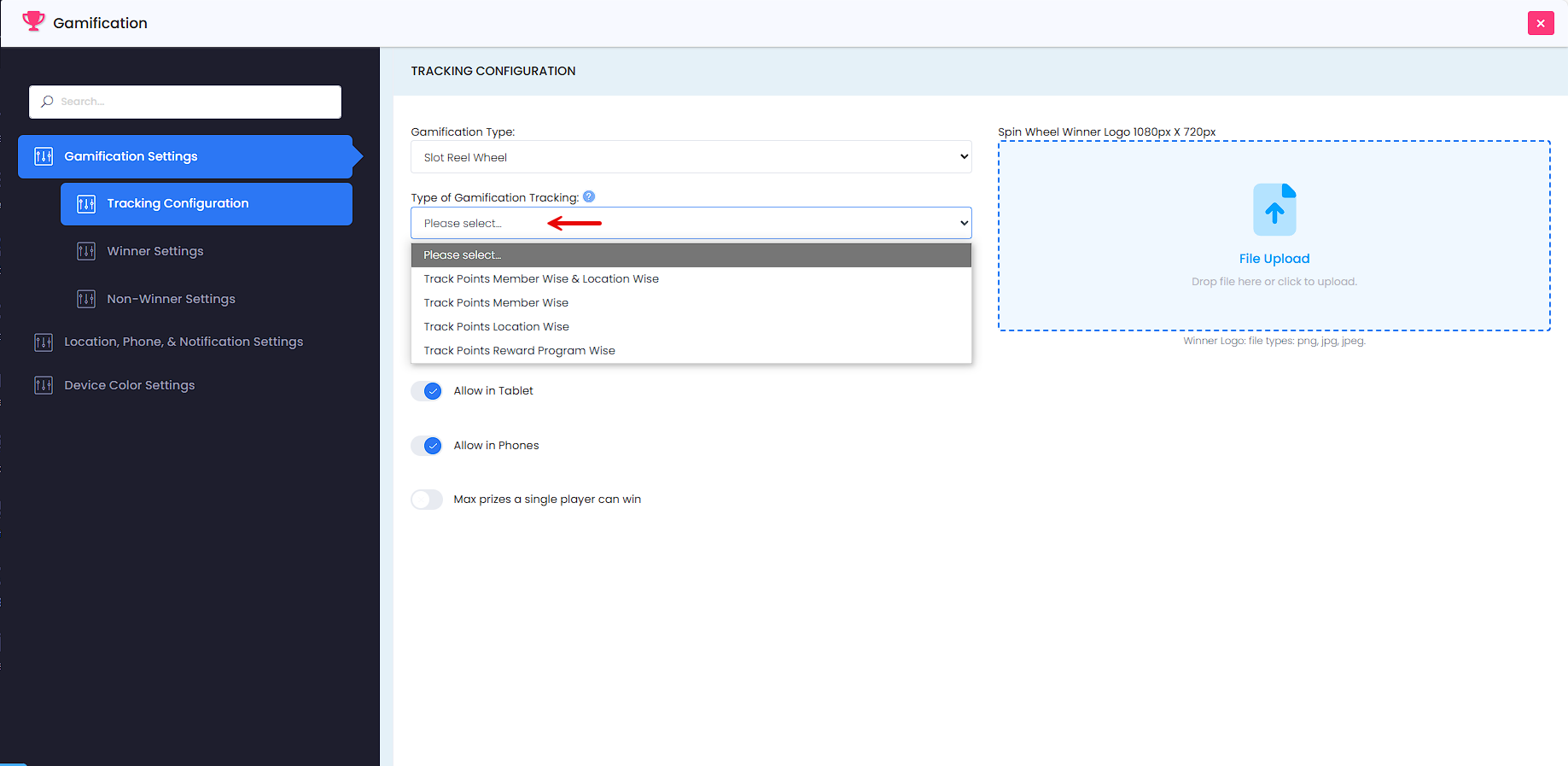Open the Gamification Type dropdown

click(x=691, y=157)
